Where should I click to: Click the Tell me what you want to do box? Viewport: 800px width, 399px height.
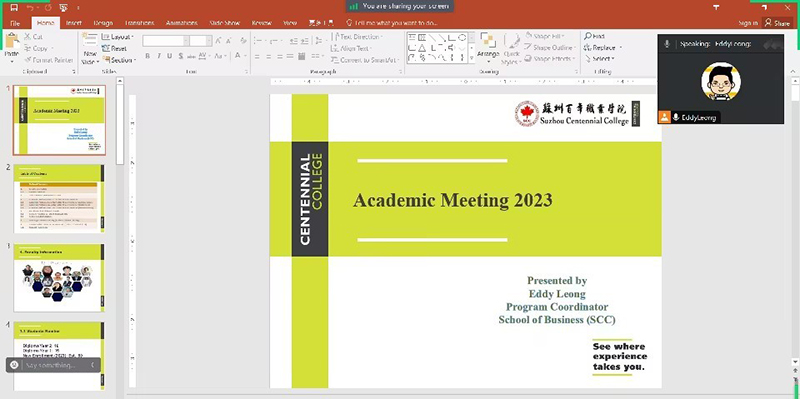[x=392, y=23]
